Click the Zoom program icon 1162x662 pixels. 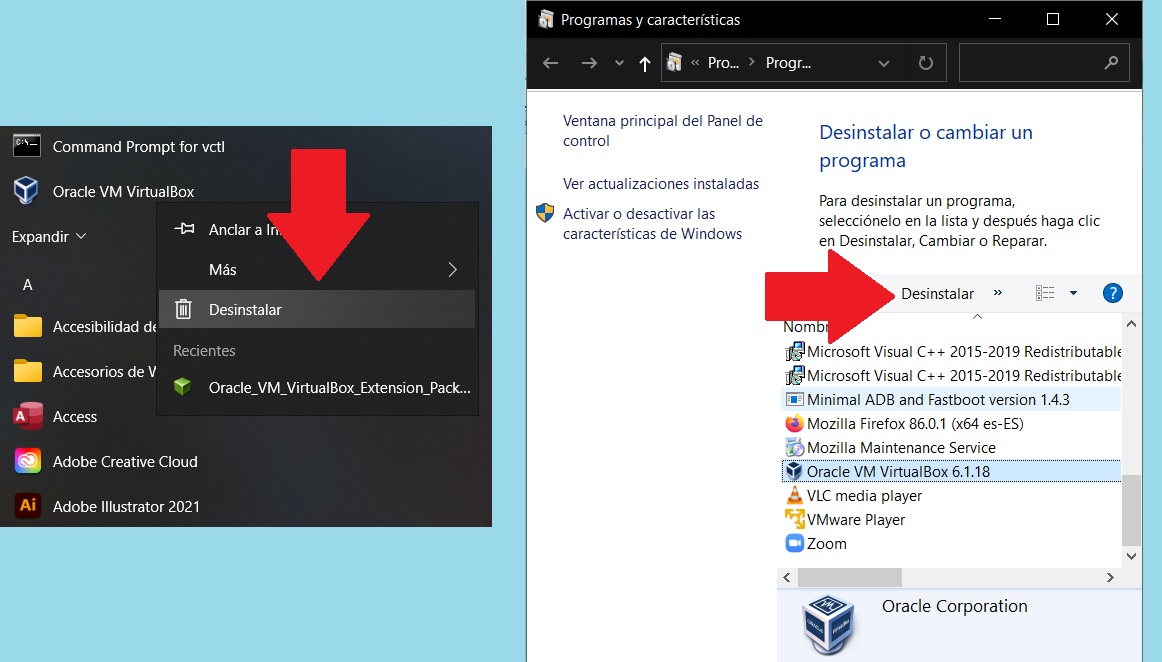coord(794,543)
